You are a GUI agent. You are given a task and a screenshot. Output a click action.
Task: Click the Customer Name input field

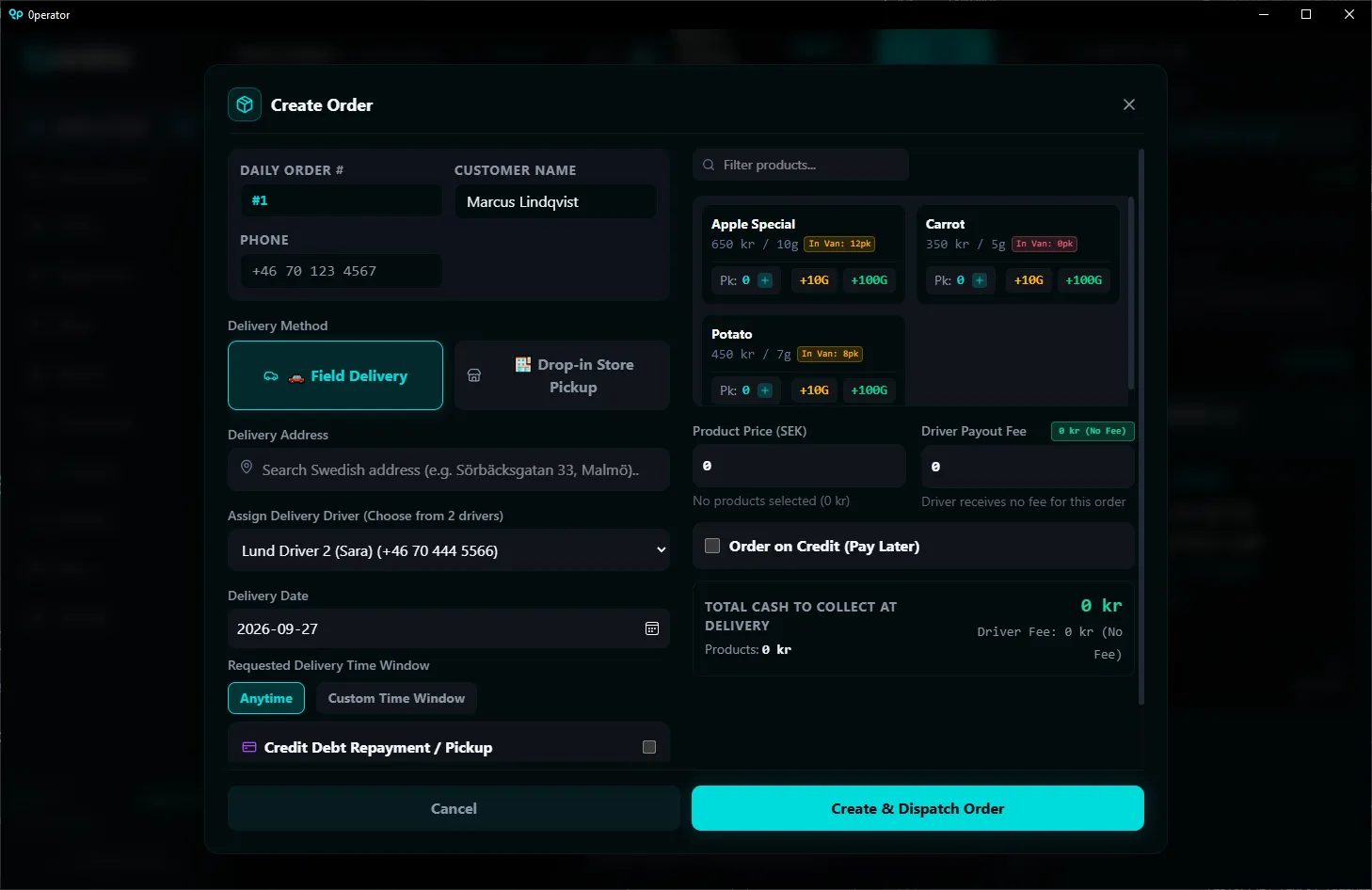coord(555,201)
